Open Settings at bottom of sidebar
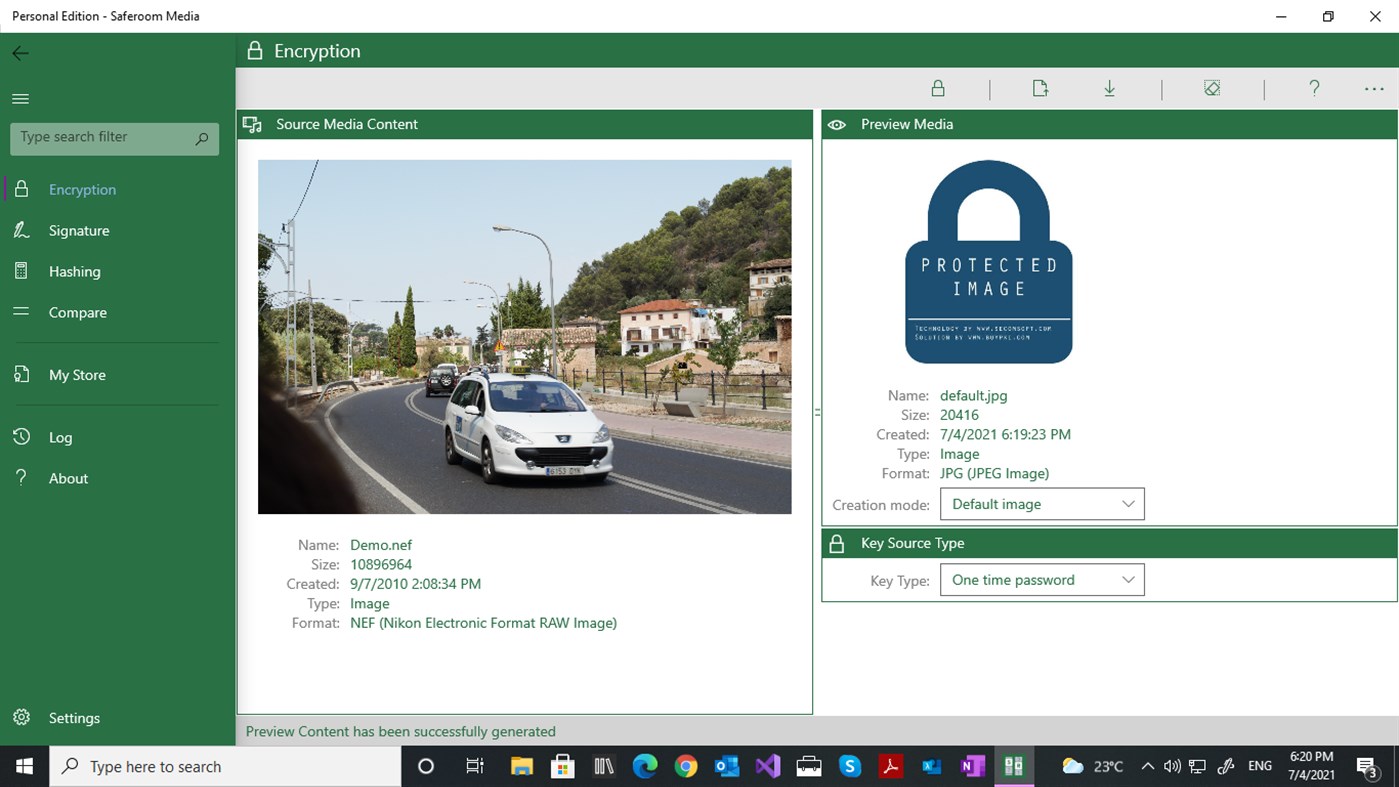The height and width of the screenshot is (787, 1399). coord(74,718)
